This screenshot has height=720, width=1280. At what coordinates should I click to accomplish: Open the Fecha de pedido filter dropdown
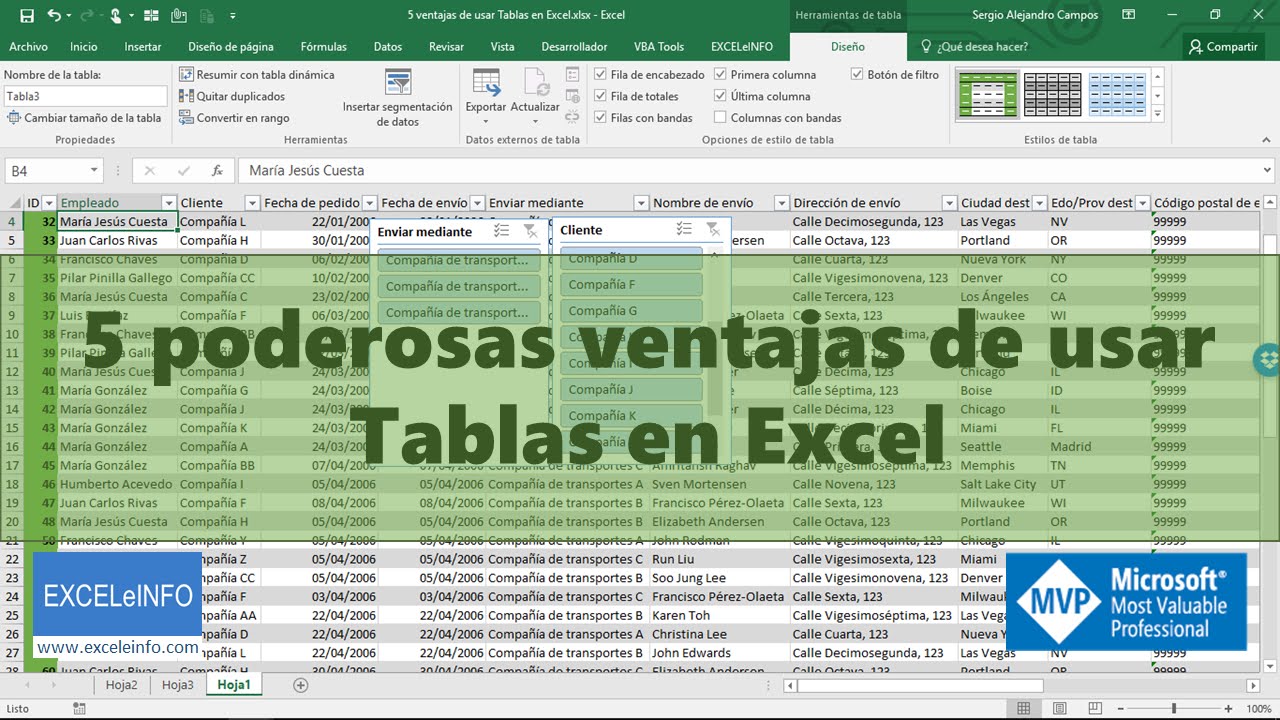click(x=369, y=203)
